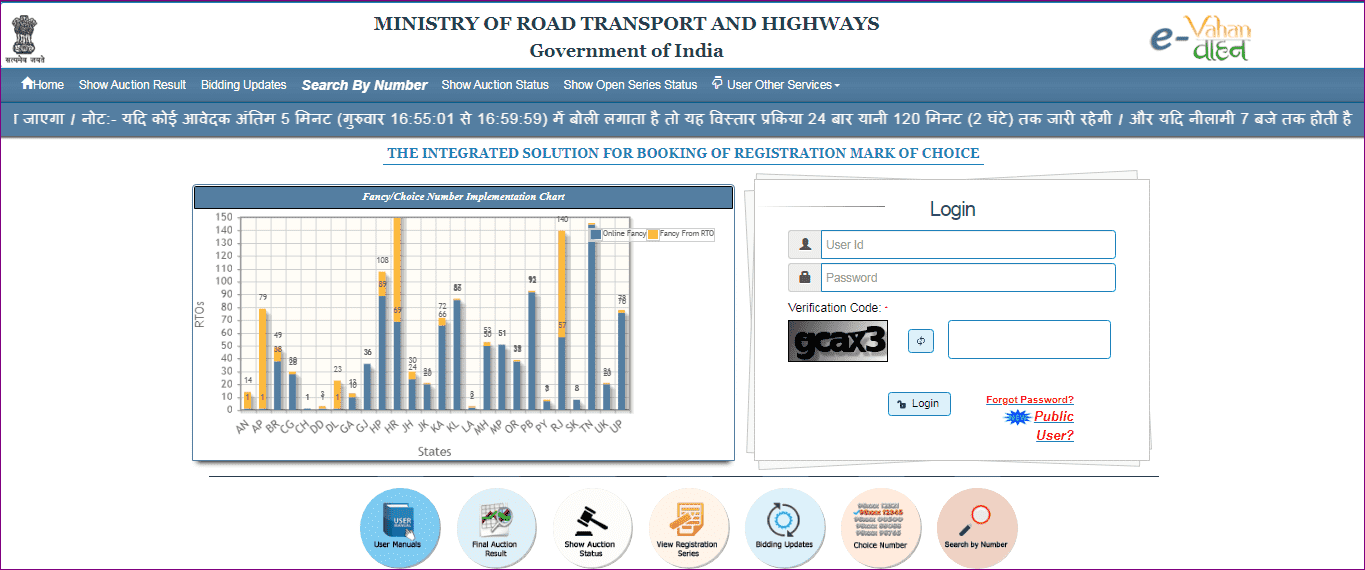Open View Registration Series icon

point(688,528)
